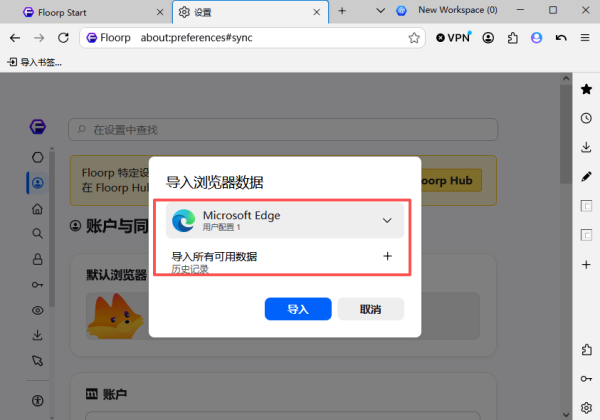The width and height of the screenshot is (600, 420).
Task: Open the hamburger application menu
Action: point(585,38)
